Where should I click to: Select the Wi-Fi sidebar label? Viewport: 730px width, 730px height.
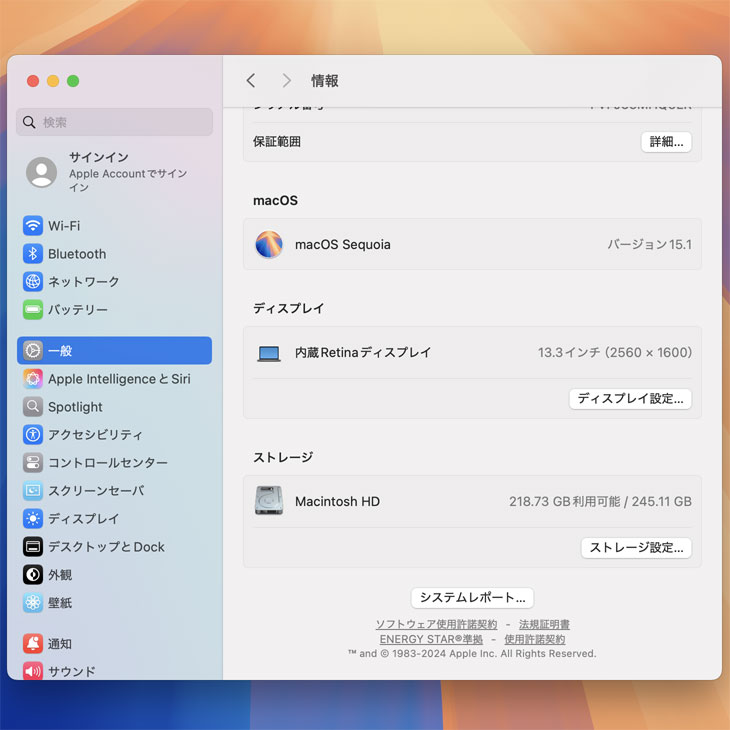(x=64, y=226)
